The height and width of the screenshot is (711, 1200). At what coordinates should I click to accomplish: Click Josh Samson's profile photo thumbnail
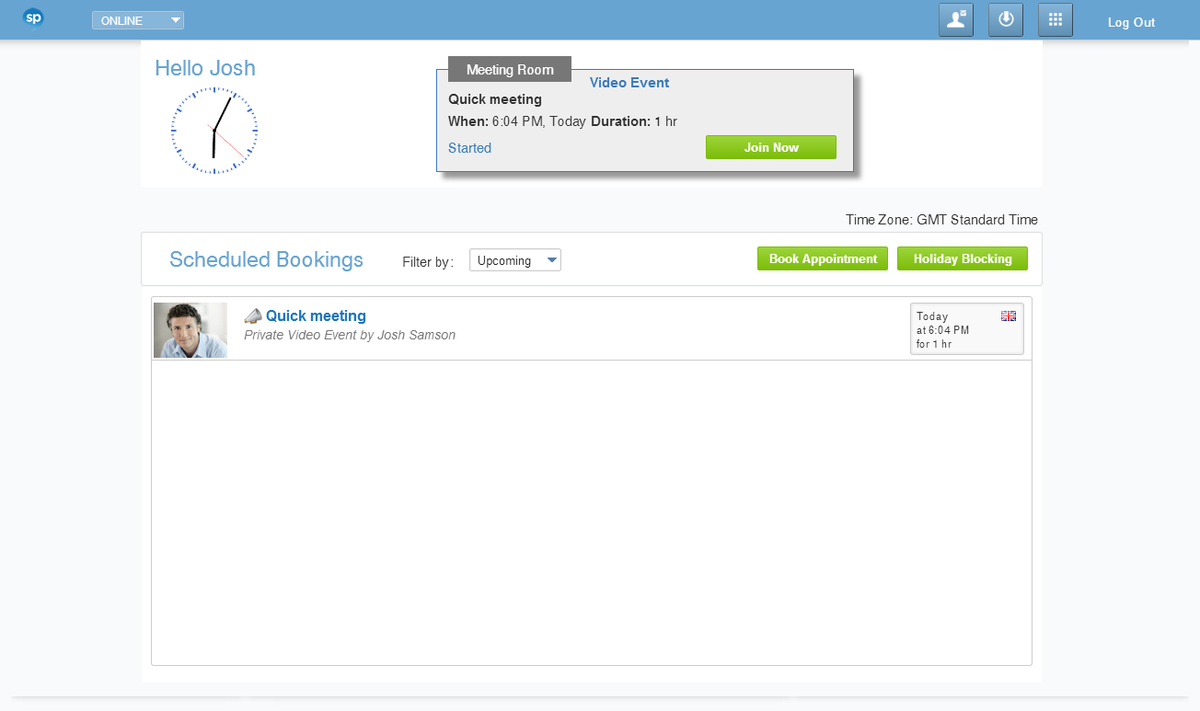coord(190,330)
